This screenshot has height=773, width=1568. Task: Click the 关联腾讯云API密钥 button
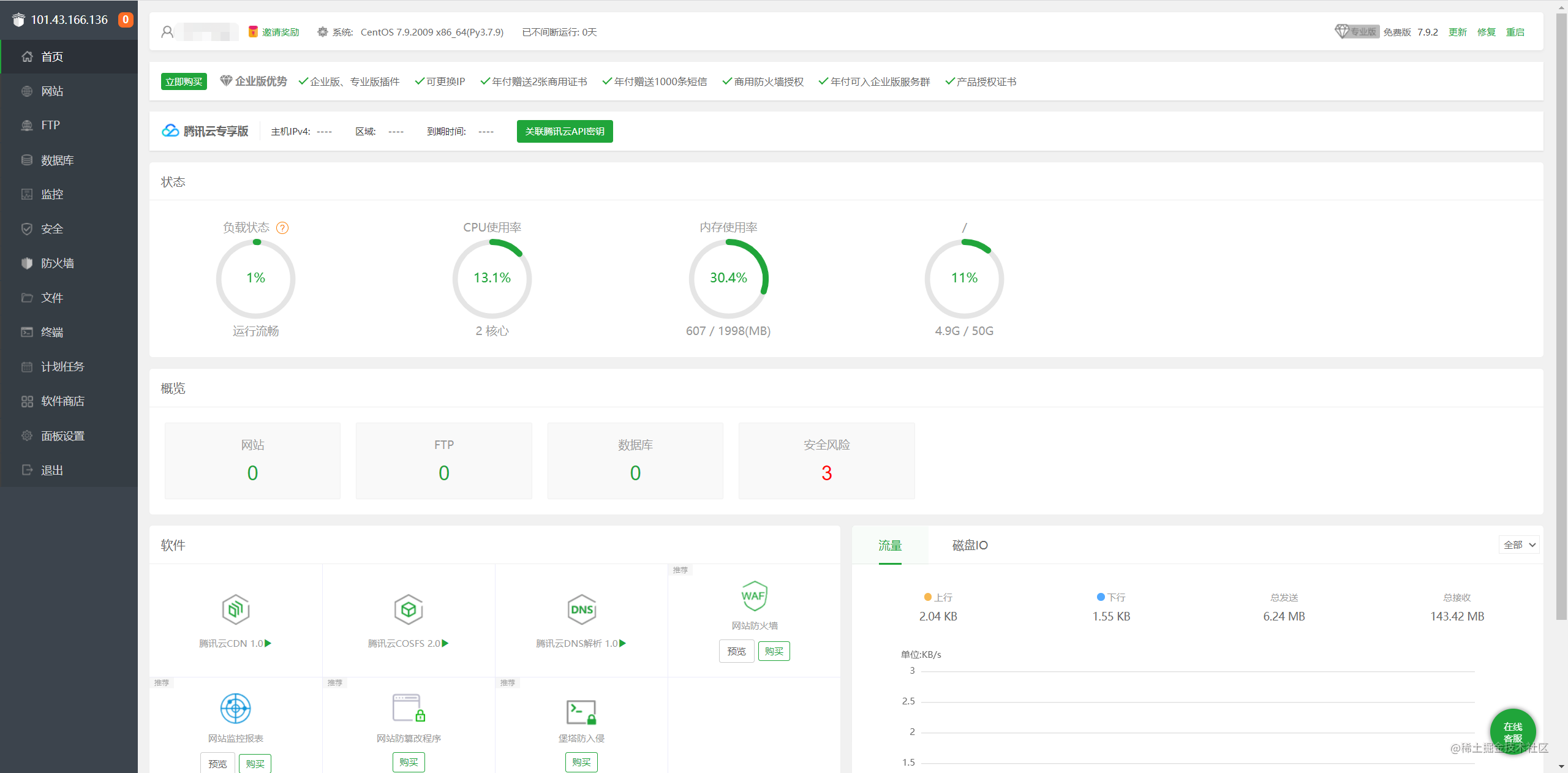coord(564,131)
